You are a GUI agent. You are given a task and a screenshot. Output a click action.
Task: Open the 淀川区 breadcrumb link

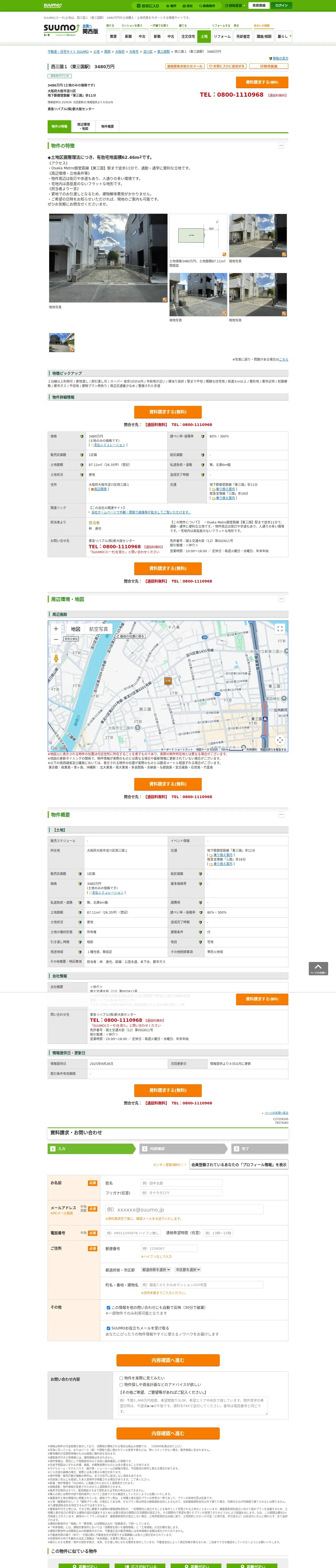point(148,52)
